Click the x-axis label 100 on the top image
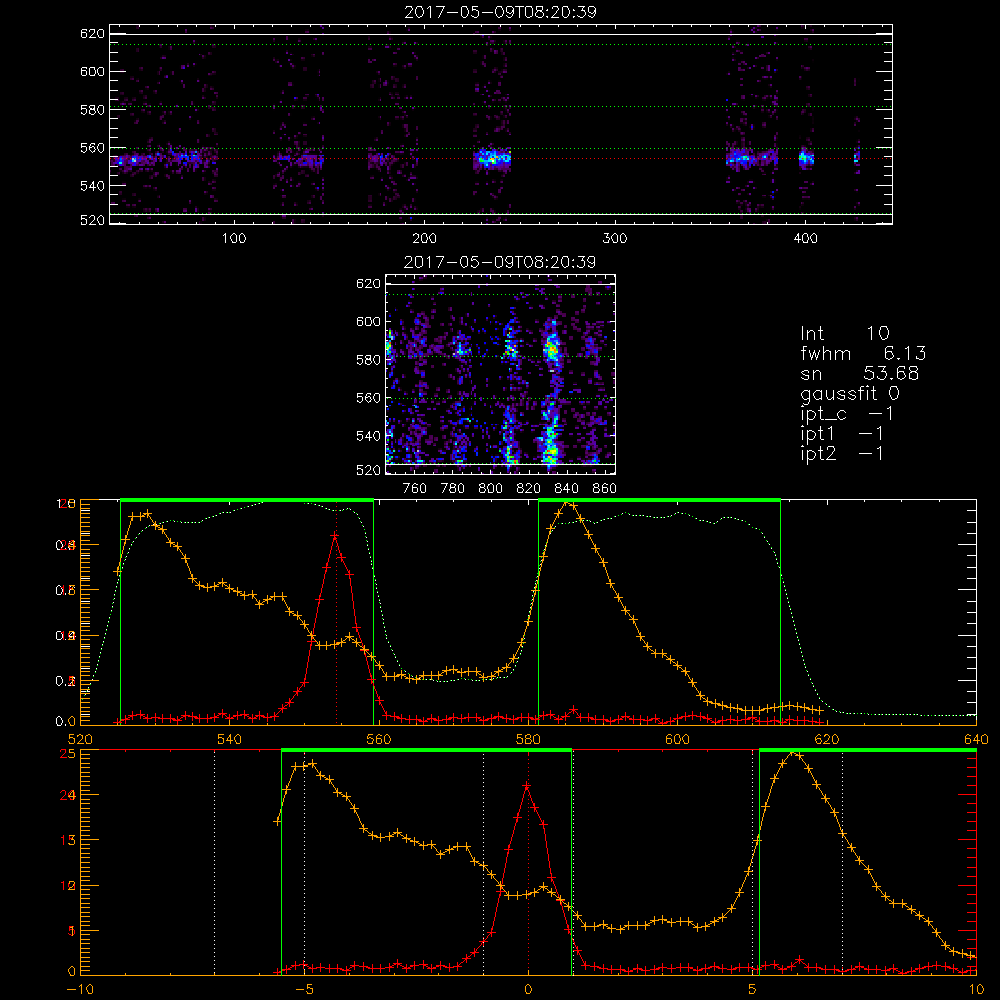The image size is (1000, 1000). click(x=234, y=239)
